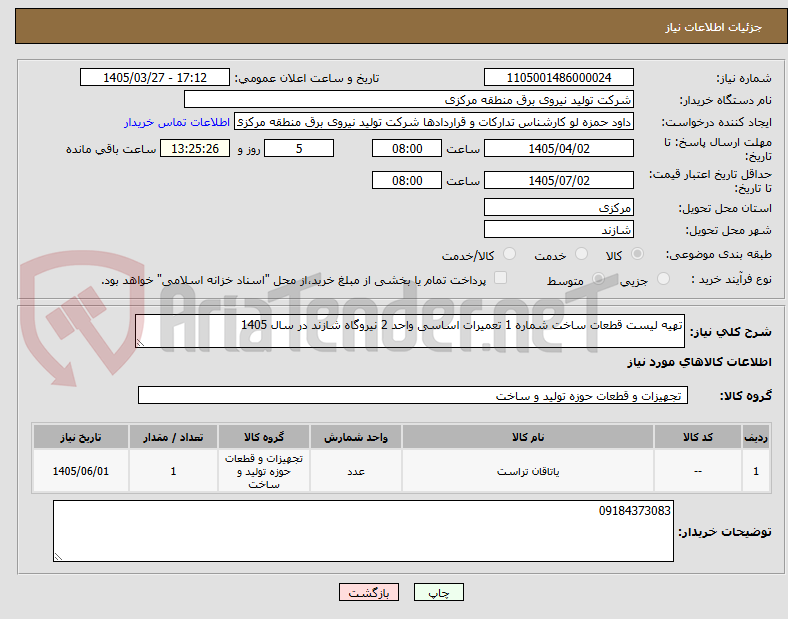
Task: Click the ردیف column header
Action: click(756, 437)
